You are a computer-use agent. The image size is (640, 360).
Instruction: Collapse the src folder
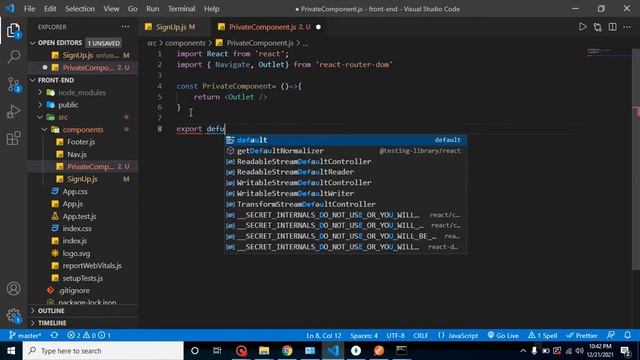40,117
